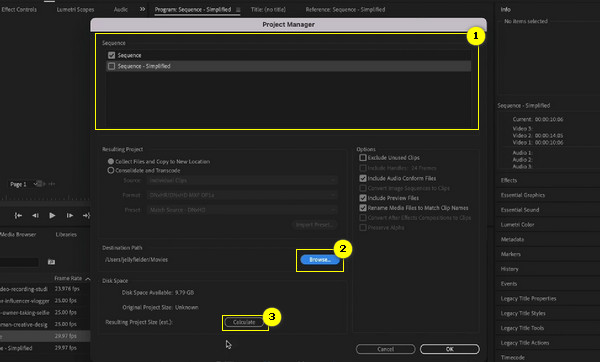600x362 pixels.
Task: Switch to the Title: (no title) tab
Action: pyautogui.click(x=268, y=10)
